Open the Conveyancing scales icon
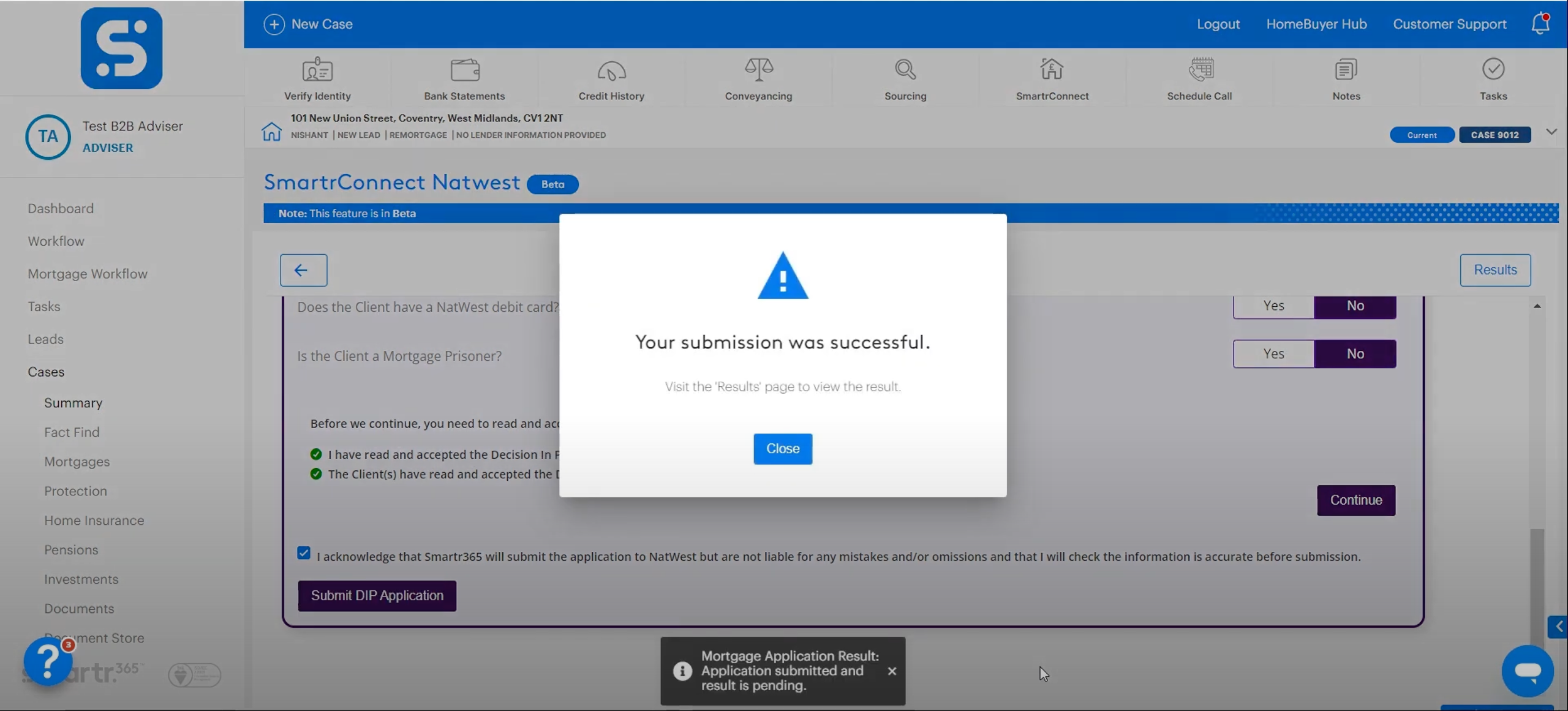The image size is (1568, 711). (758, 69)
